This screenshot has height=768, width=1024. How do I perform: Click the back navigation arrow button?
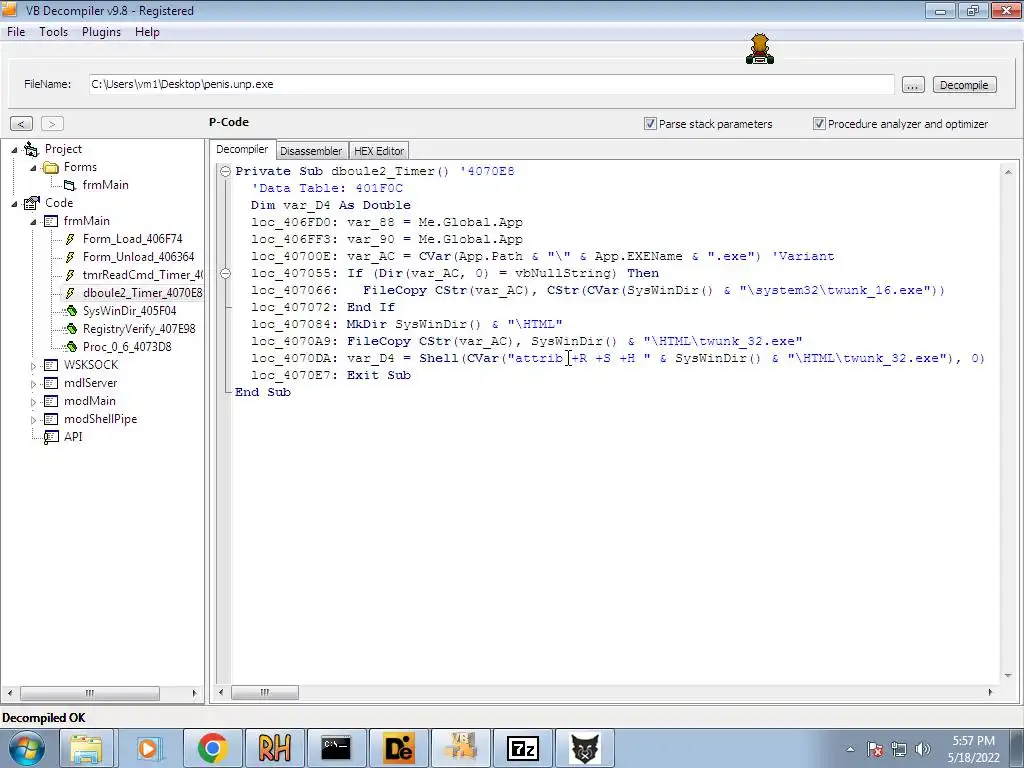(x=21, y=123)
